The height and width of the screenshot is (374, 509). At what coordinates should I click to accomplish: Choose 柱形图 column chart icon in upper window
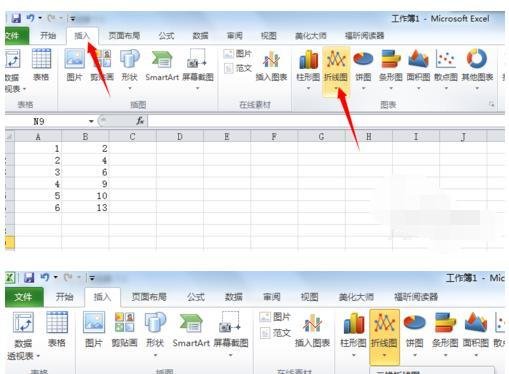[308, 59]
